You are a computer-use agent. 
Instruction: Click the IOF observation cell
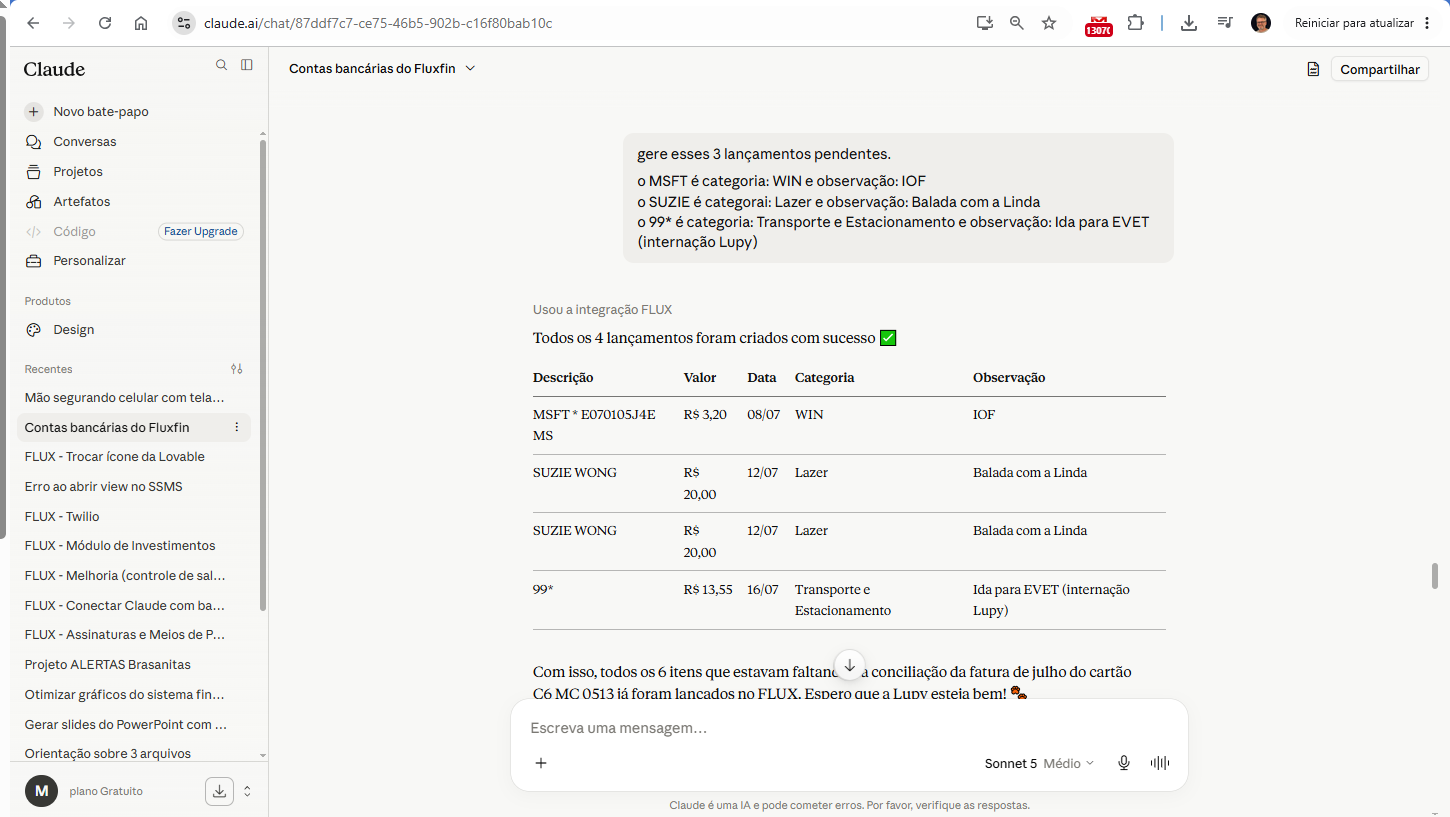click(x=984, y=415)
